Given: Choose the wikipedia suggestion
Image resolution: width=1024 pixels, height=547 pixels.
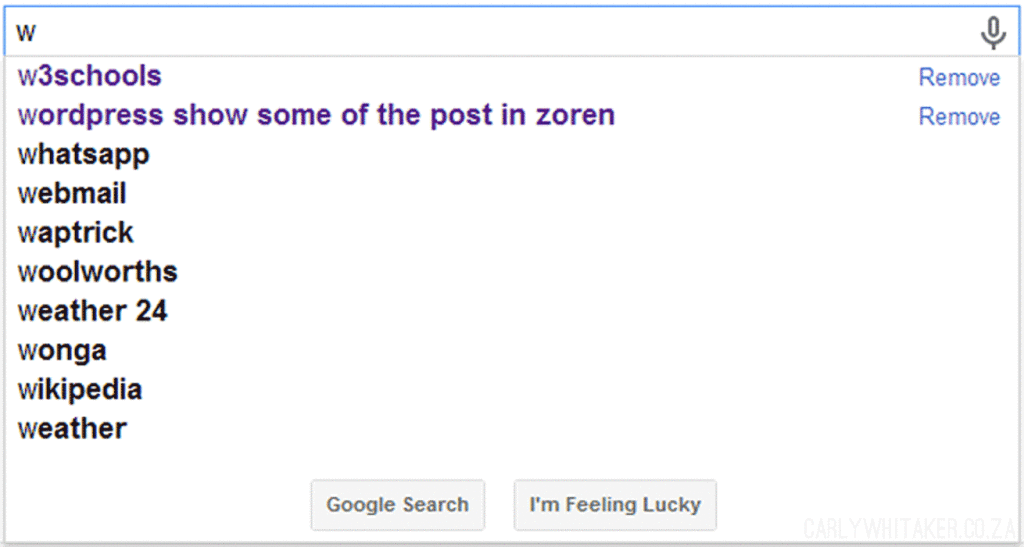Looking at the screenshot, I should coord(80,389).
